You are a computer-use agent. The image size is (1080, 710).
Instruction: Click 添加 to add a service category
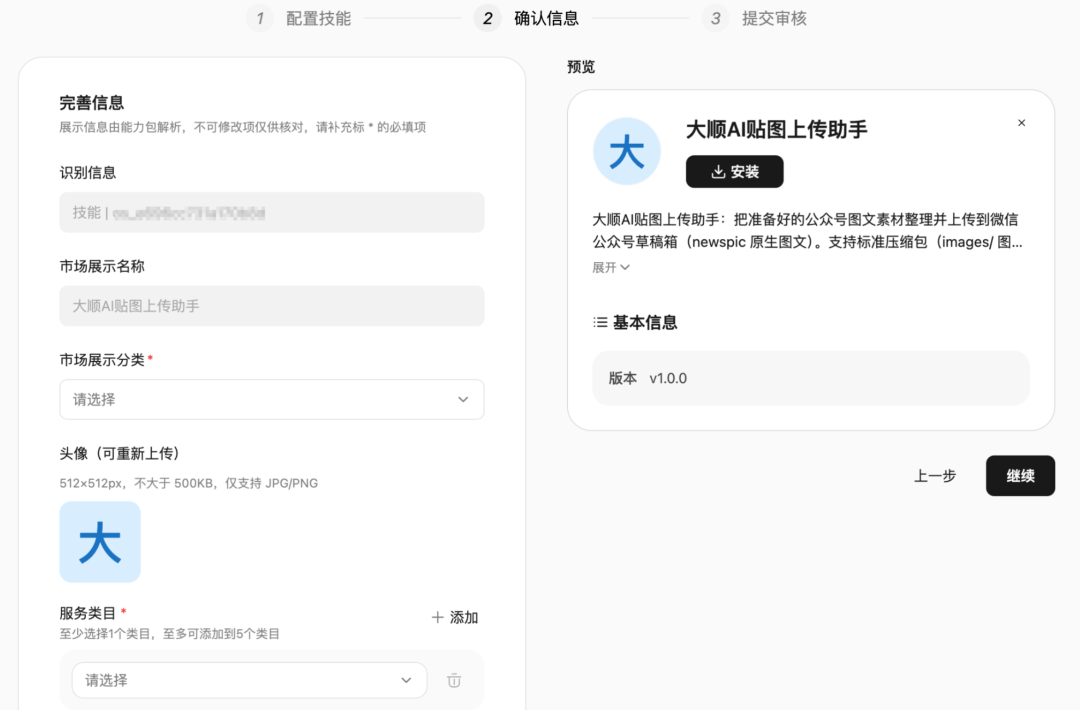tap(455, 617)
